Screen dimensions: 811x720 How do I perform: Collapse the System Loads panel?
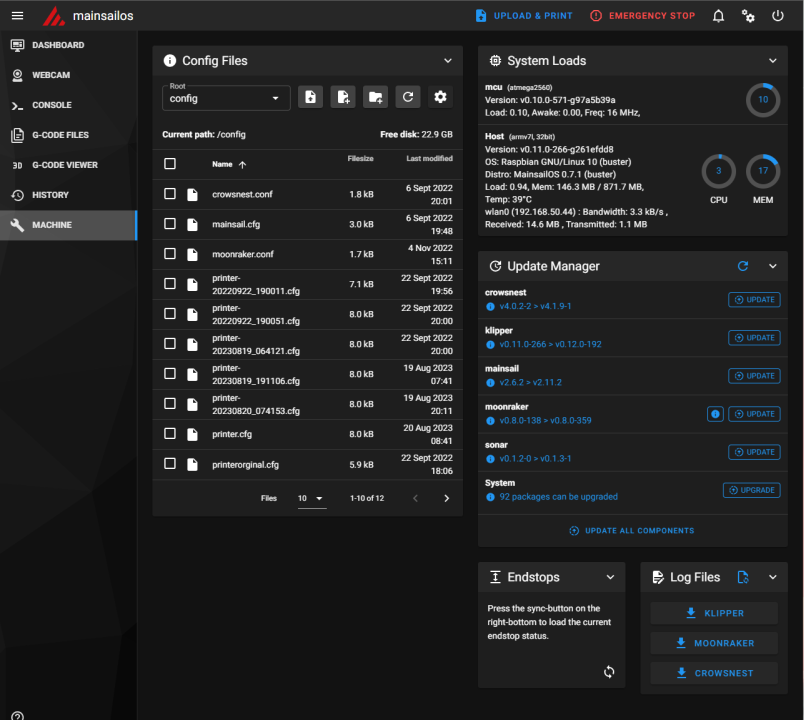pyautogui.click(x=772, y=61)
